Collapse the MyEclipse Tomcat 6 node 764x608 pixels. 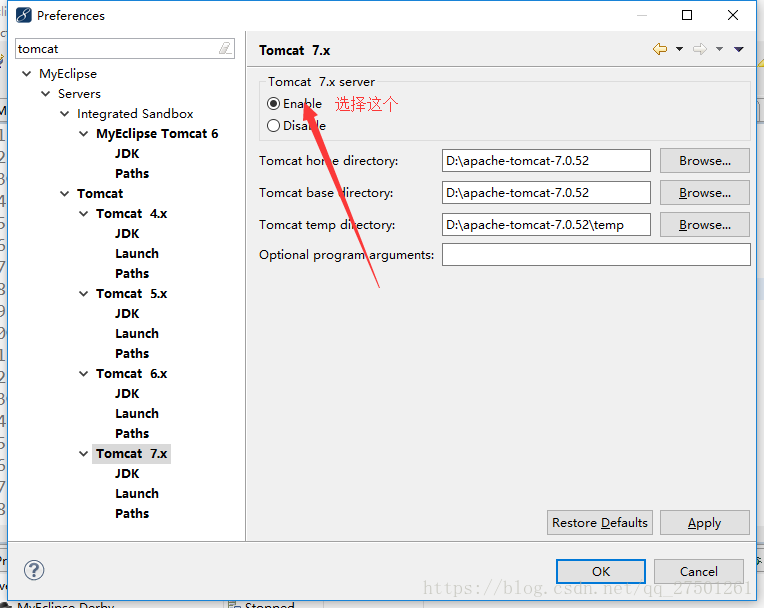(x=84, y=133)
